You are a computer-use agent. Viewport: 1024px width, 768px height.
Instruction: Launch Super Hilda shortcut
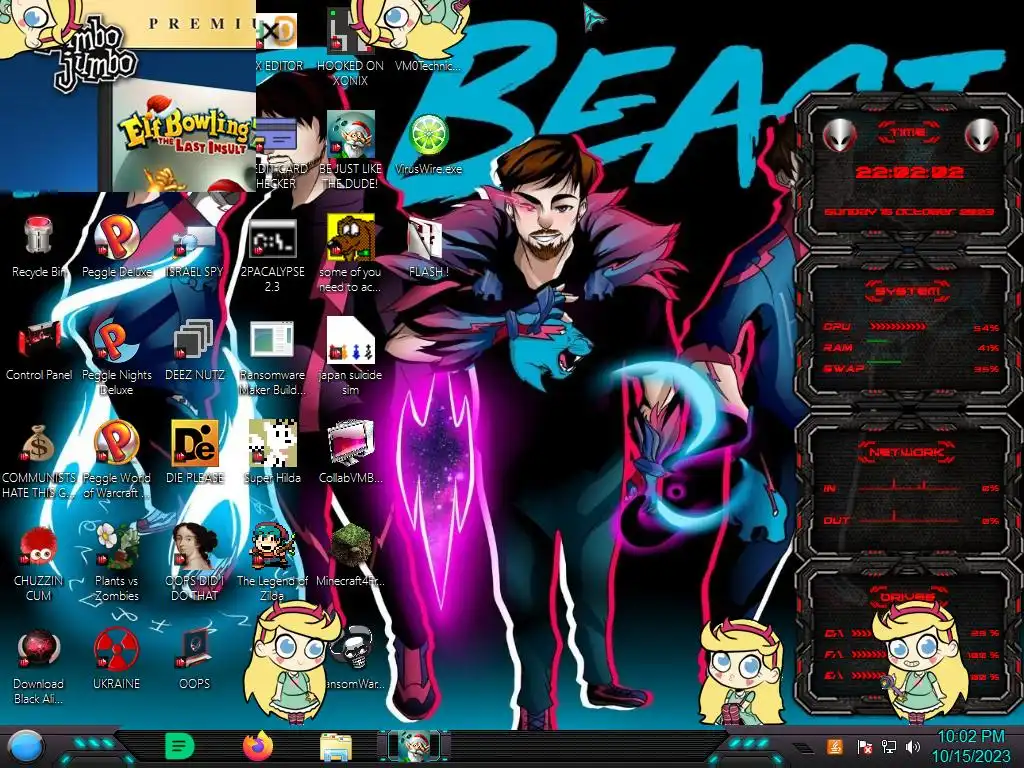(272, 443)
